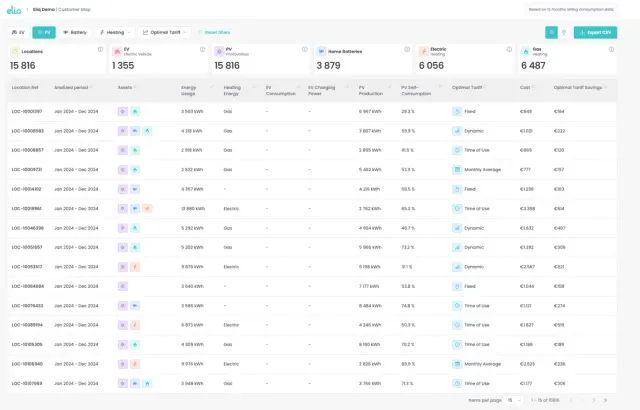Click Time of Use clock icon in €669 row
The image size is (640, 410).
(457, 150)
